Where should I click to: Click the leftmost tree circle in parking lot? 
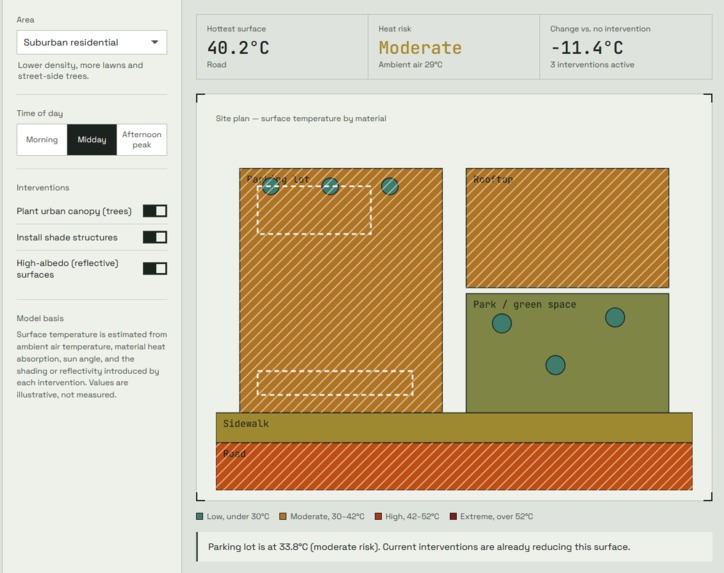pos(271,186)
